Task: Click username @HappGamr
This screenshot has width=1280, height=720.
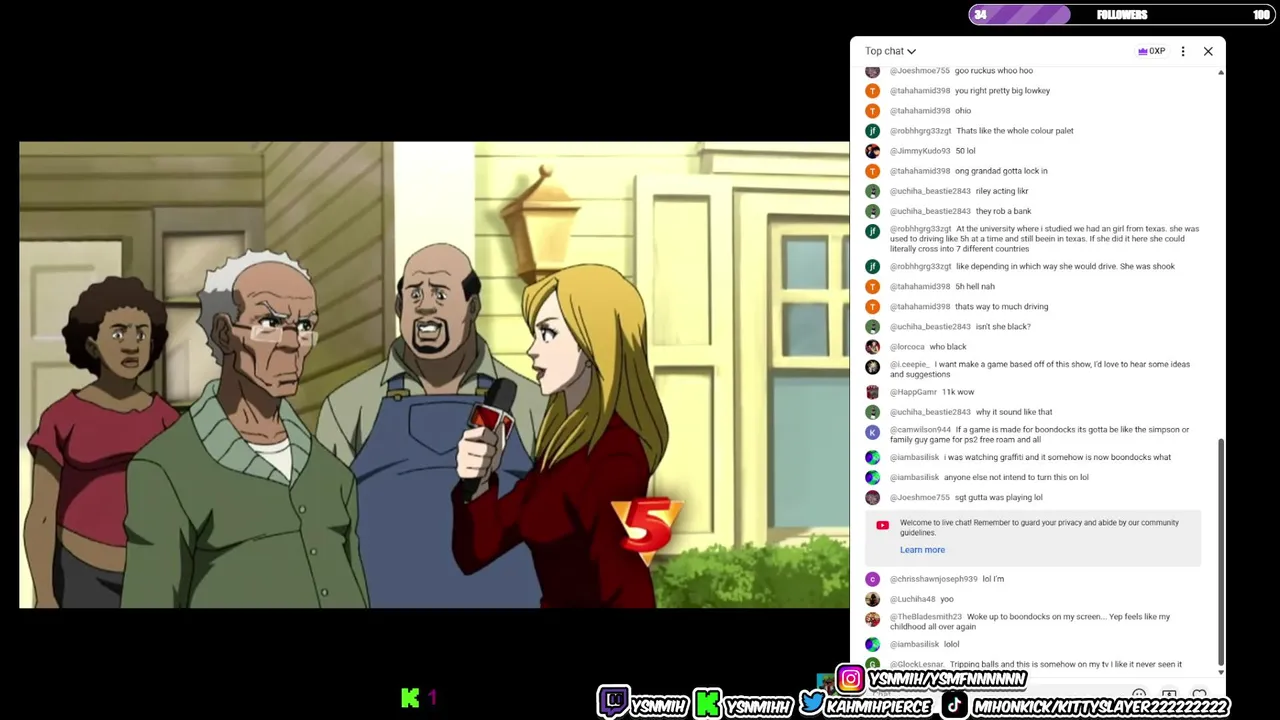Action: (913, 392)
